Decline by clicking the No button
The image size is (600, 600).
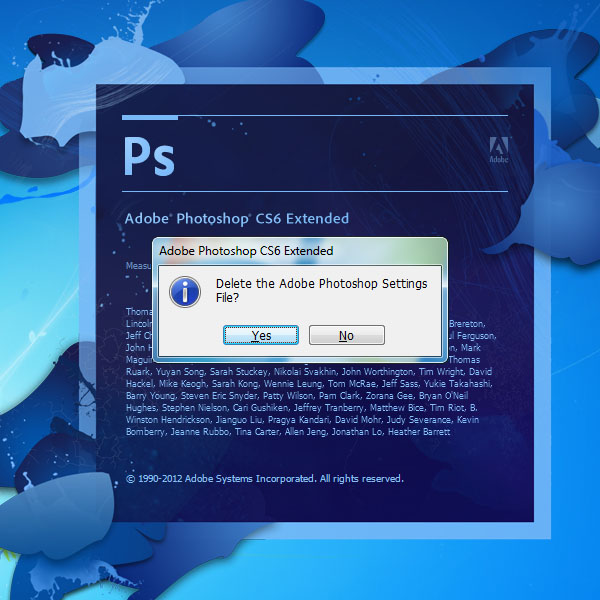pos(347,335)
